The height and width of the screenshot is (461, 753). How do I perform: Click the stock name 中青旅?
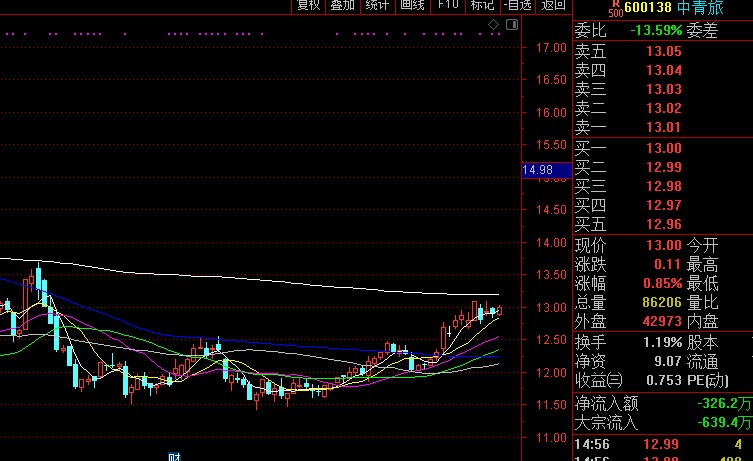point(701,7)
